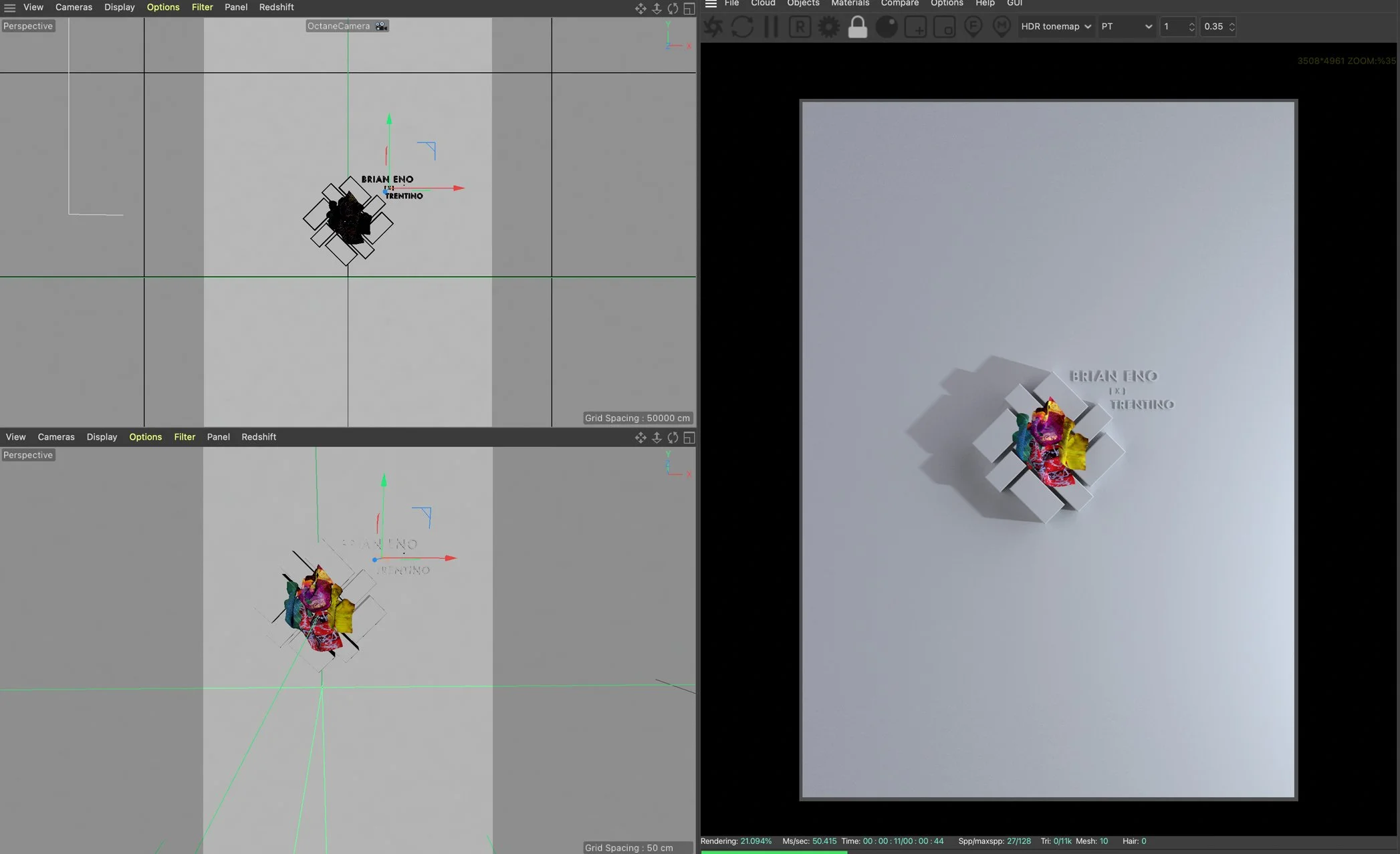Click the Octane film region icon
This screenshot has width=1400, height=854.
(x=944, y=27)
